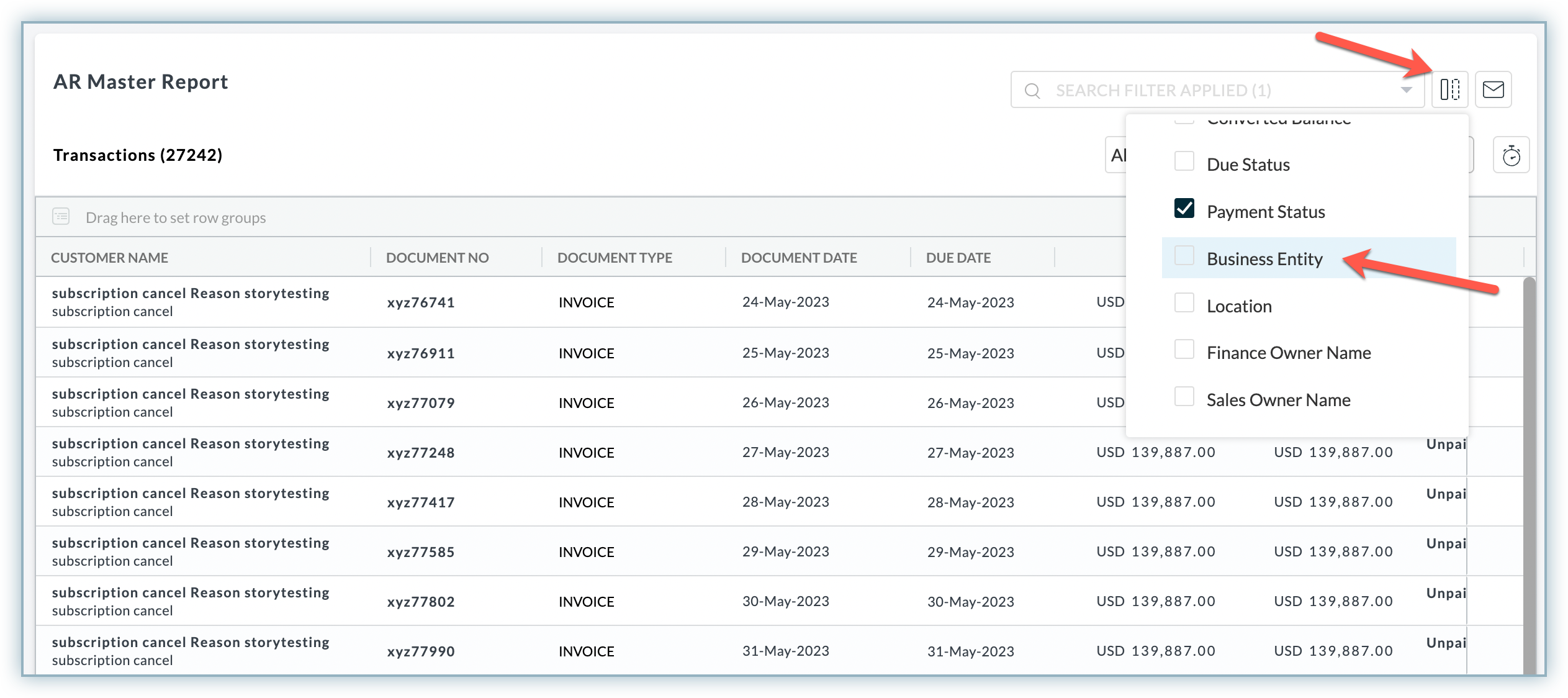1568x698 pixels.
Task: Sort by Document Type column header
Action: 615,258
